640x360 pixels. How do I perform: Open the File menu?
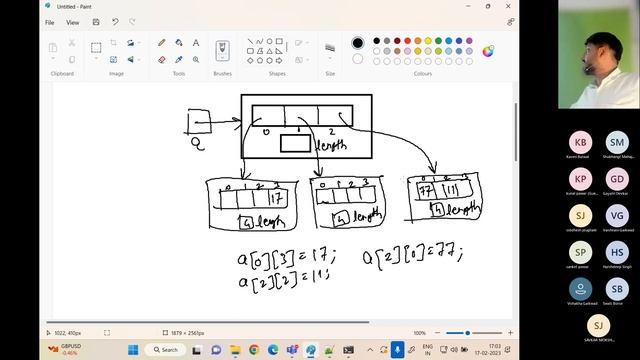coord(49,22)
